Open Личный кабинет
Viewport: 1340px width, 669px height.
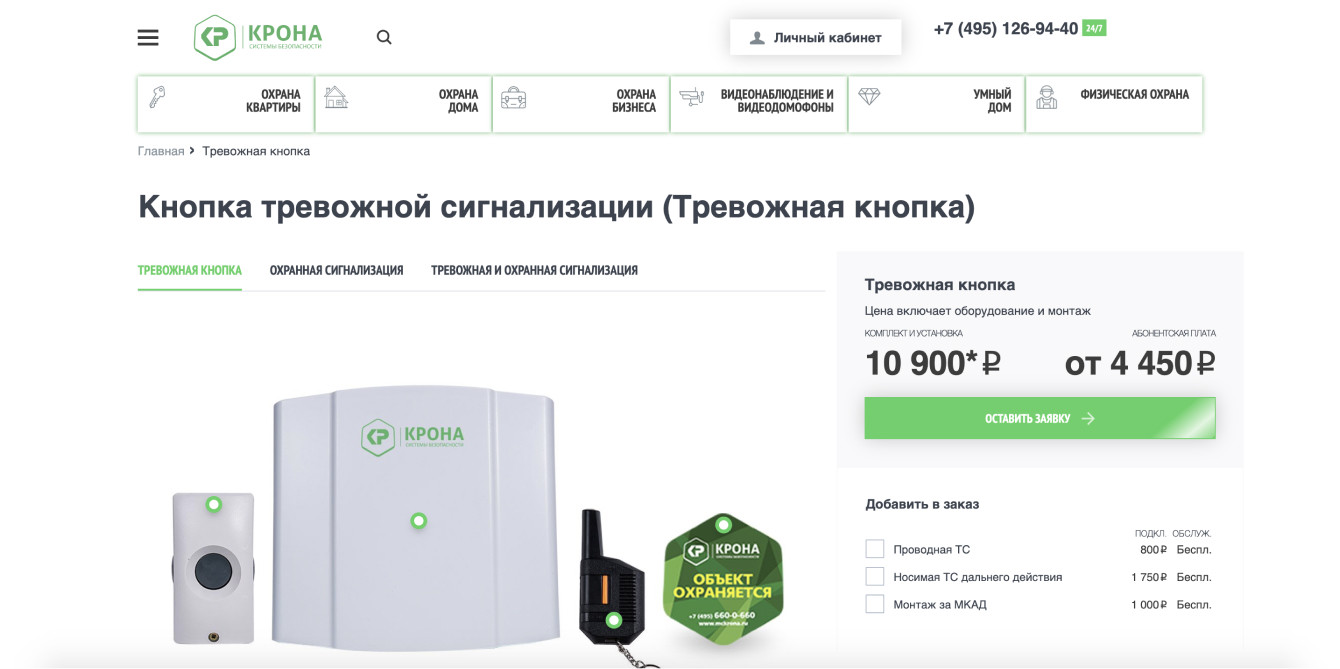point(816,37)
